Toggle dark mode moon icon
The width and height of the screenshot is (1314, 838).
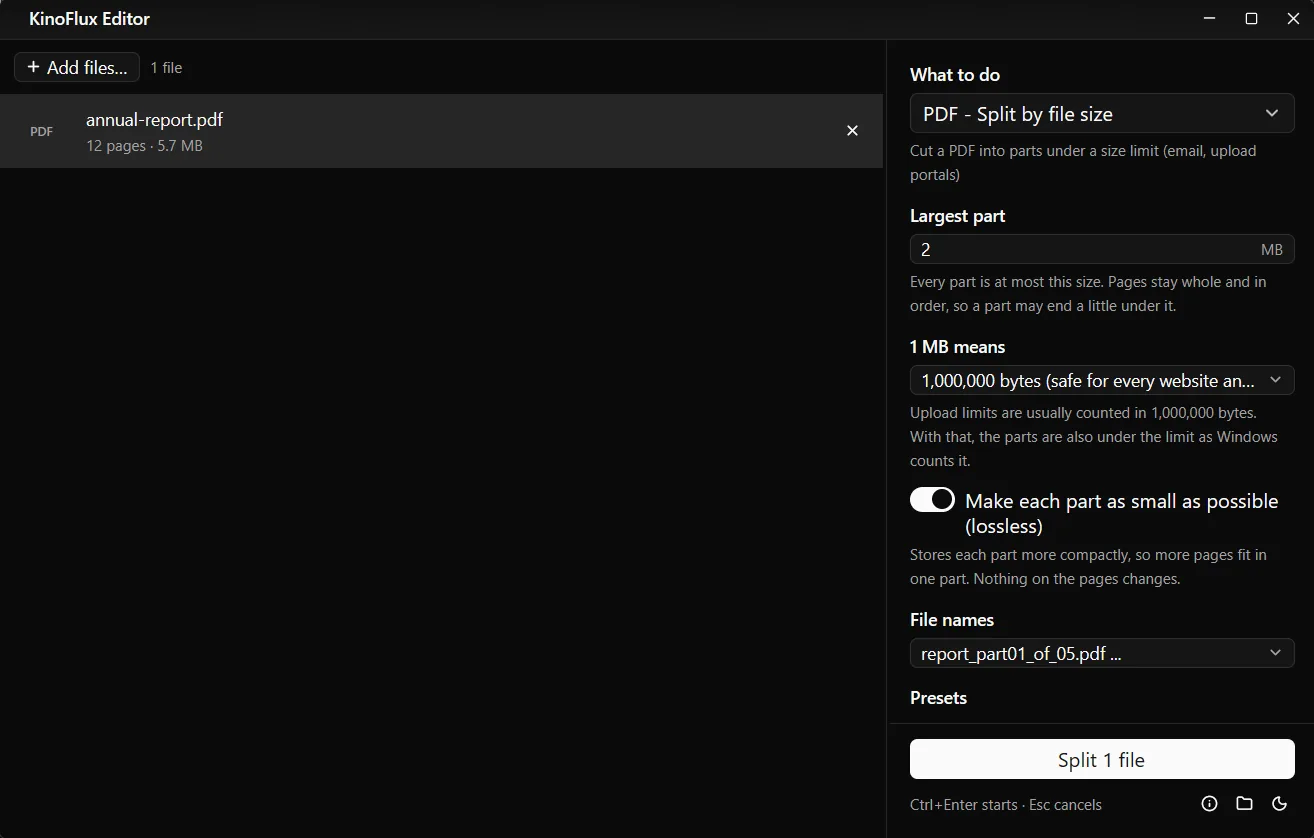[1279, 804]
